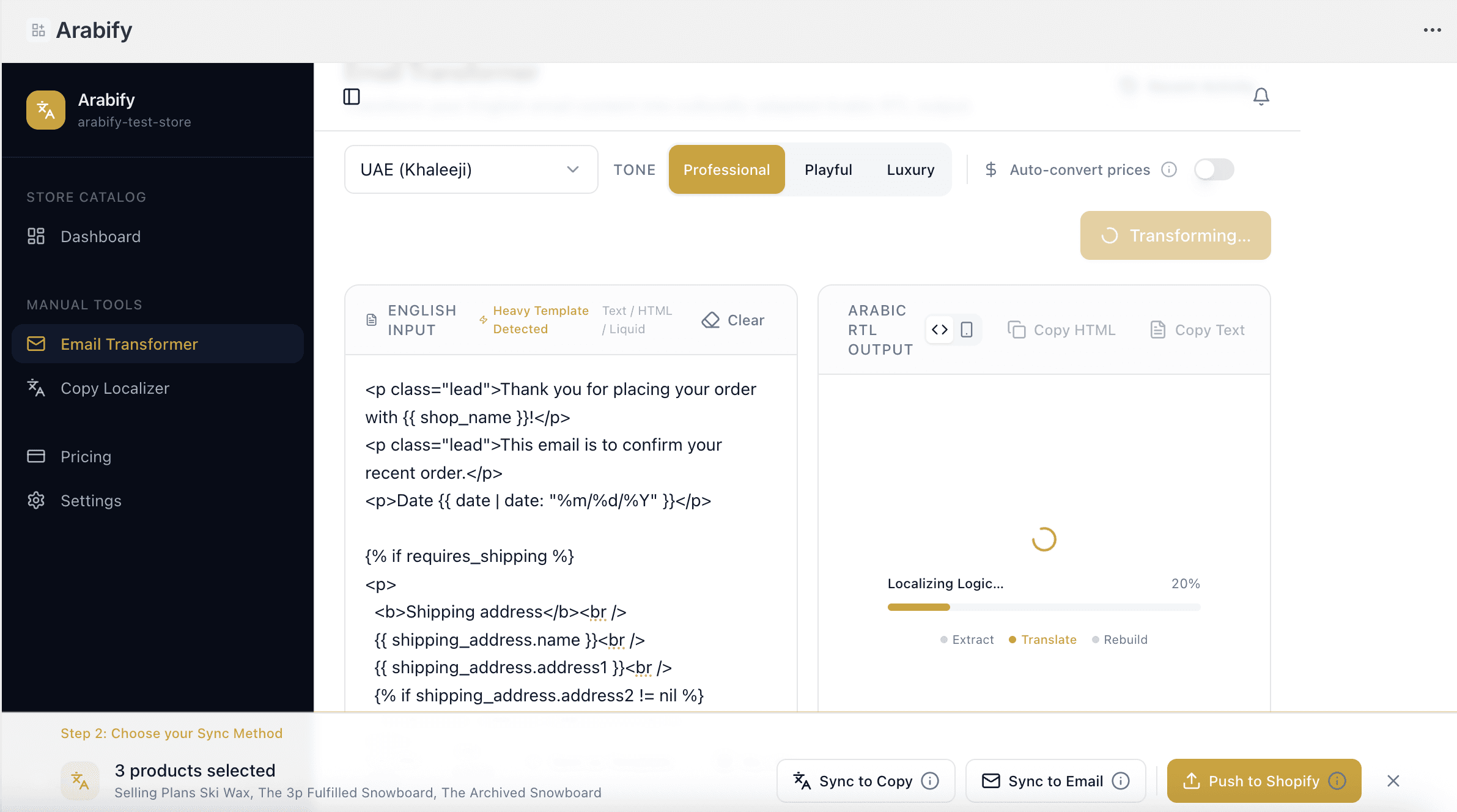The width and height of the screenshot is (1457, 812).
Task: Collapse the sidebar with panel icon
Action: pyautogui.click(x=352, y=97)
